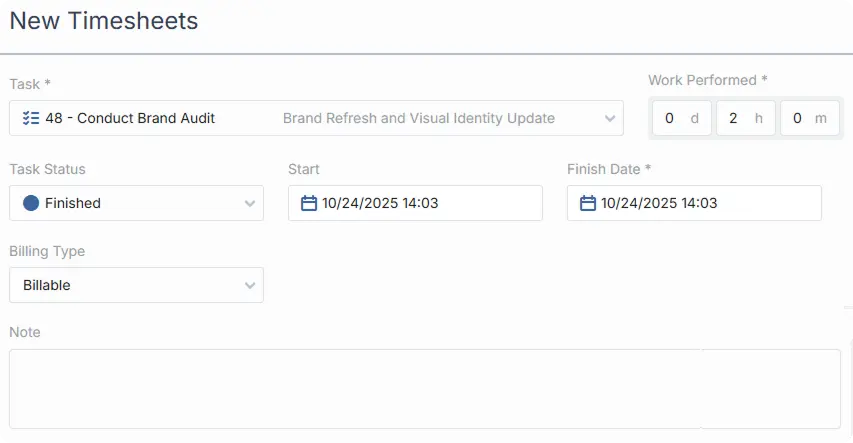Click the 'Note' field label
The width and height of the screenshot is (853, 443).
[x=25, y=332]
